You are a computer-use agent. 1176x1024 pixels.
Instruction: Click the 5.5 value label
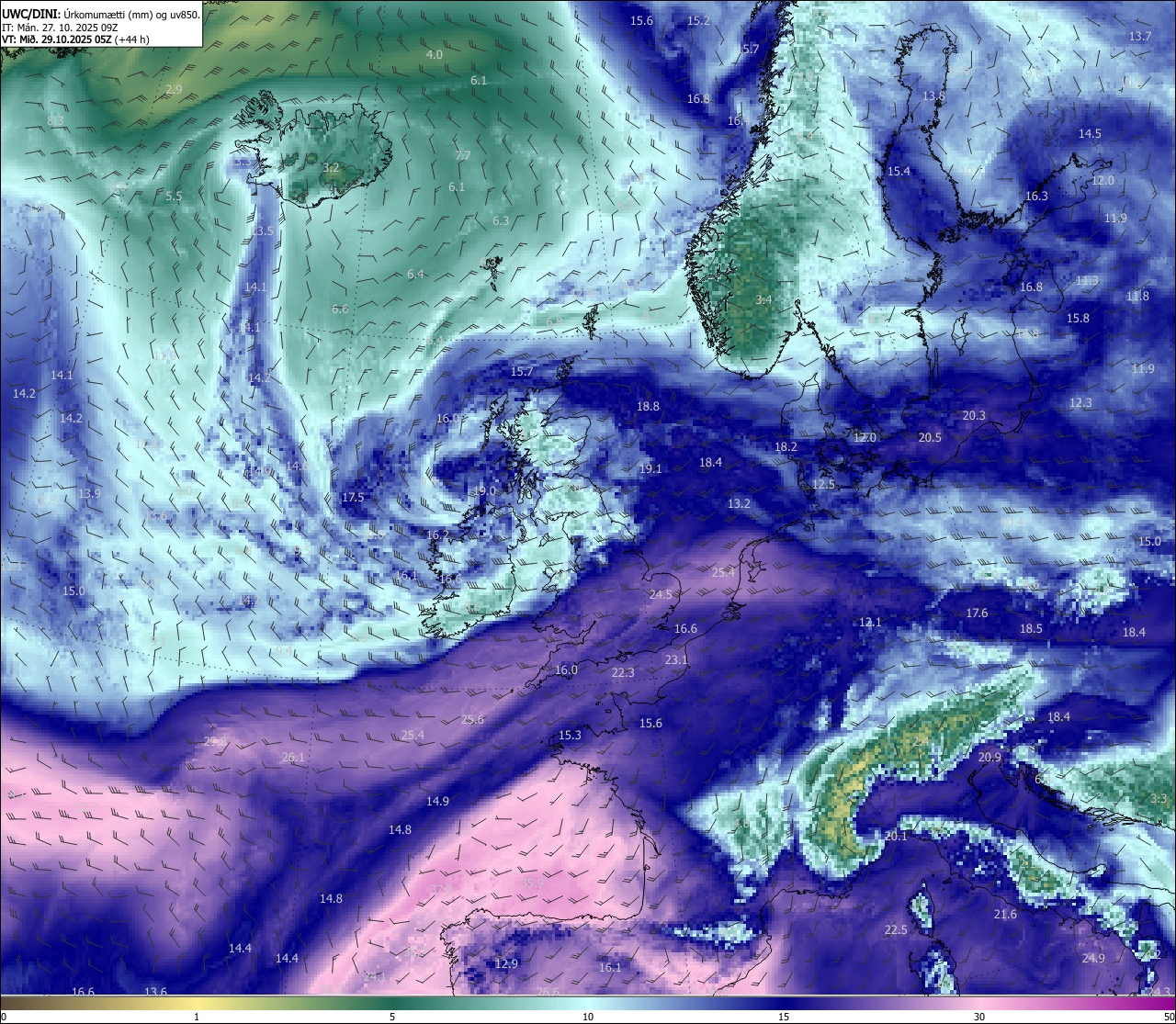point(174,196)
